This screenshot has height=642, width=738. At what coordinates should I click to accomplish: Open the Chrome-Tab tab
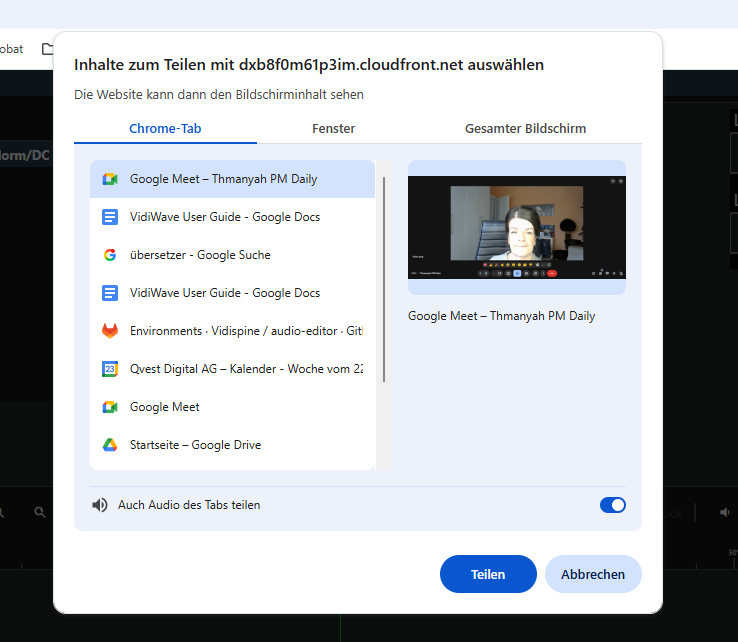[165, 128]
